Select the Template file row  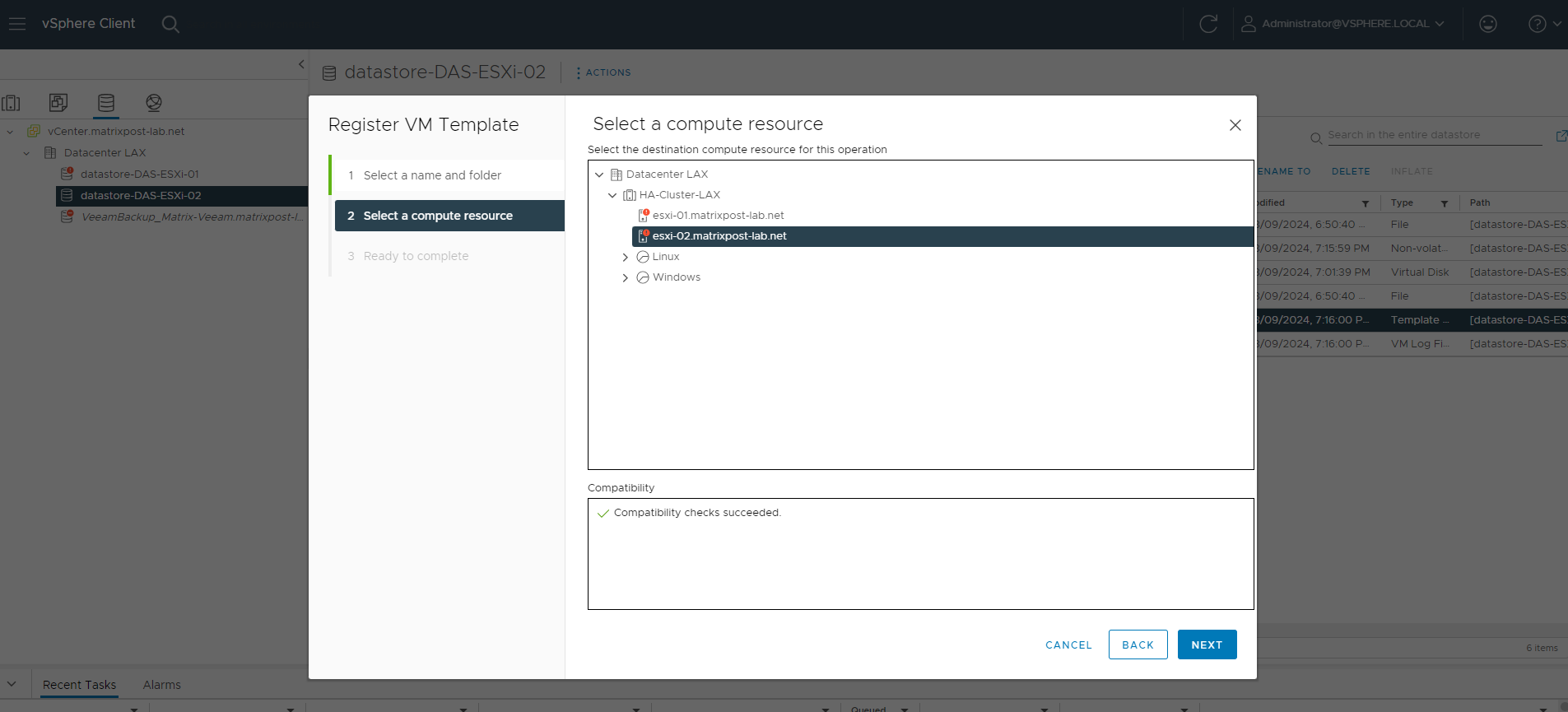click(1412, 320)
